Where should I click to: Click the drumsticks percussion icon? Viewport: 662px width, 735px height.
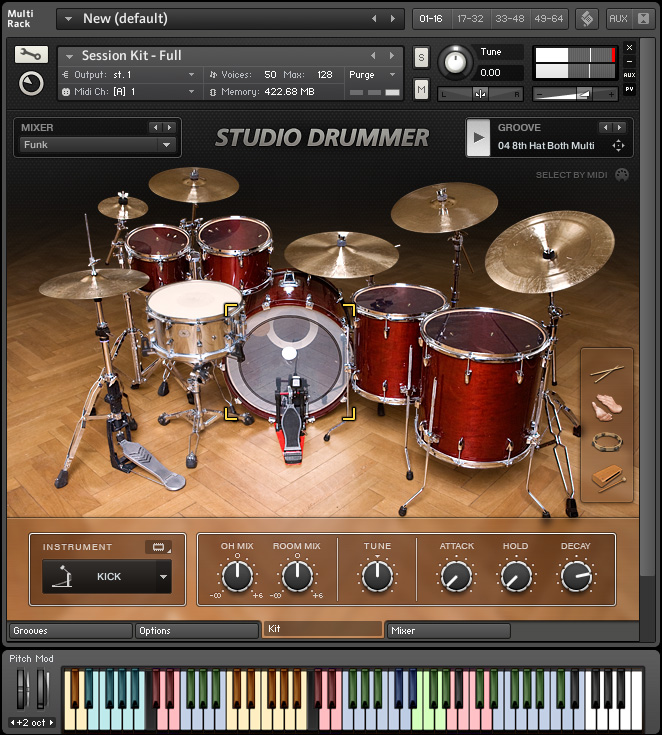point(607,372)
